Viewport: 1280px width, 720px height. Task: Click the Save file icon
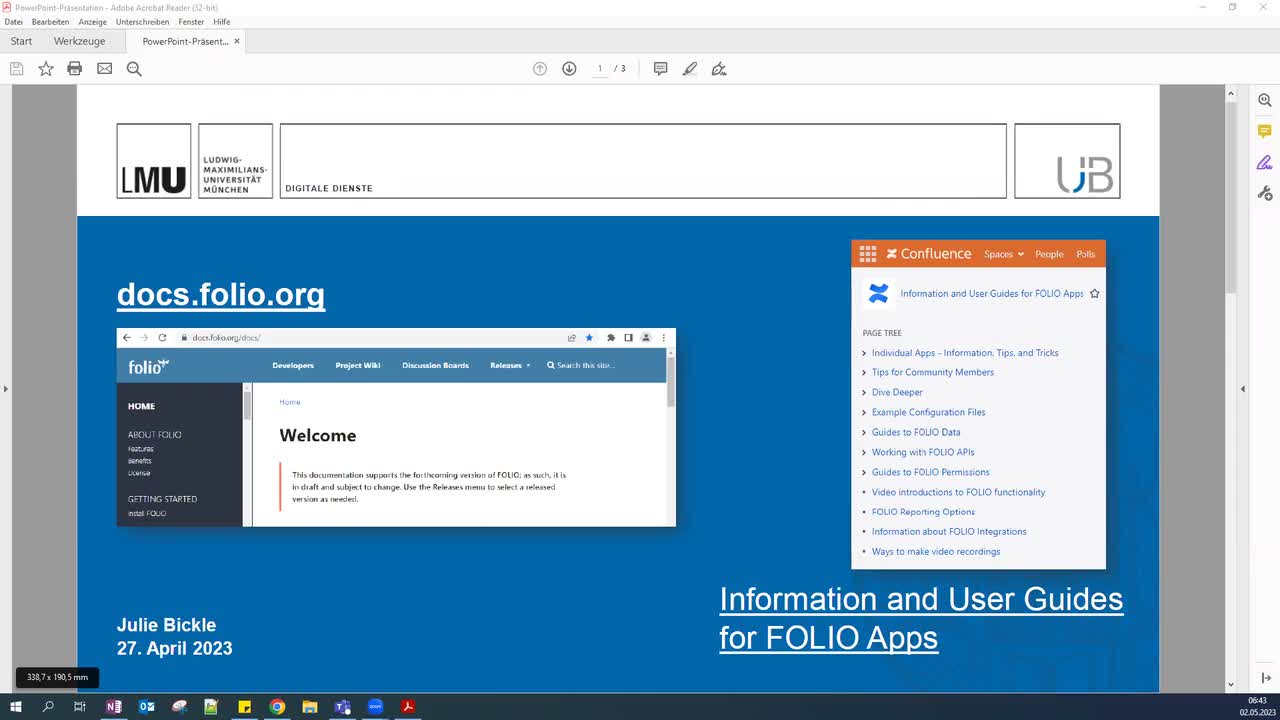(16, 69)
